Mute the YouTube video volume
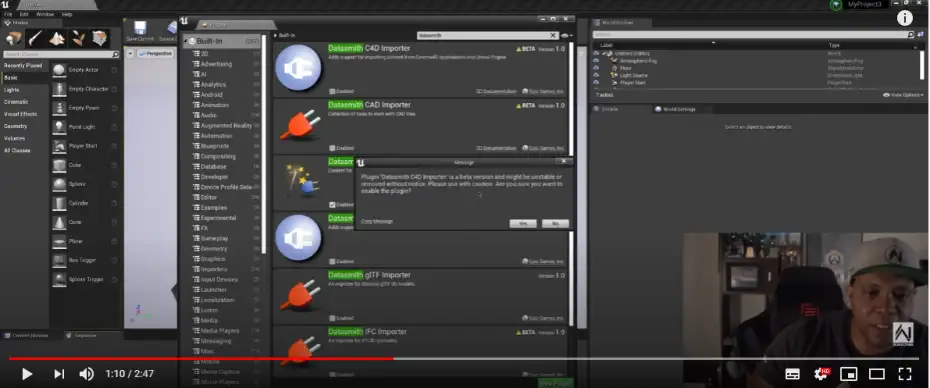The height and width of the screenshot is (388, 930). (x=87, y=374)
